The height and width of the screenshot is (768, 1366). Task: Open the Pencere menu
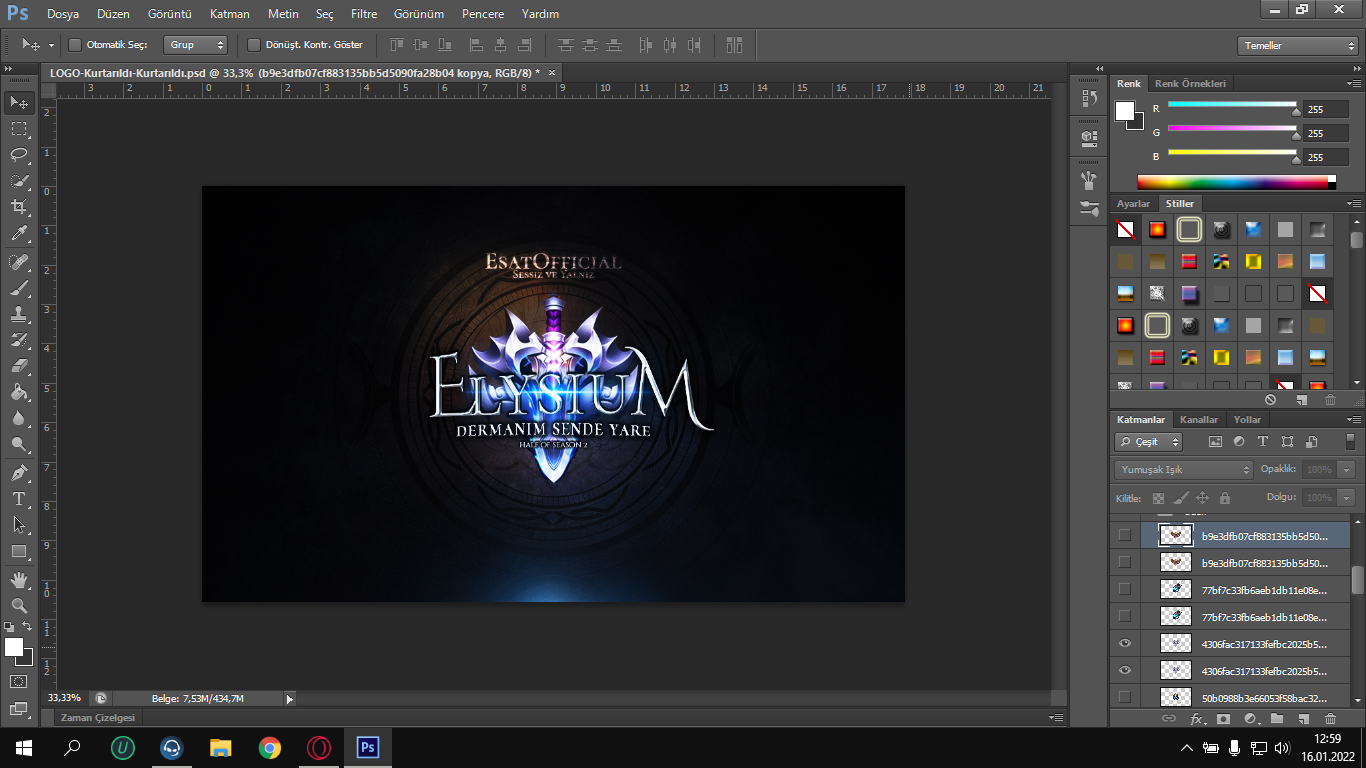483,14
